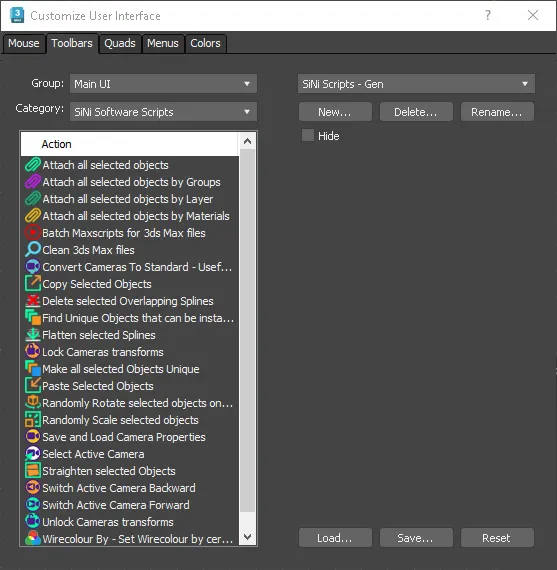Screen dimensions: 557x570
Task: Open the Category dropdown showing SiNi Software Scripts
Action: point(163,112)
